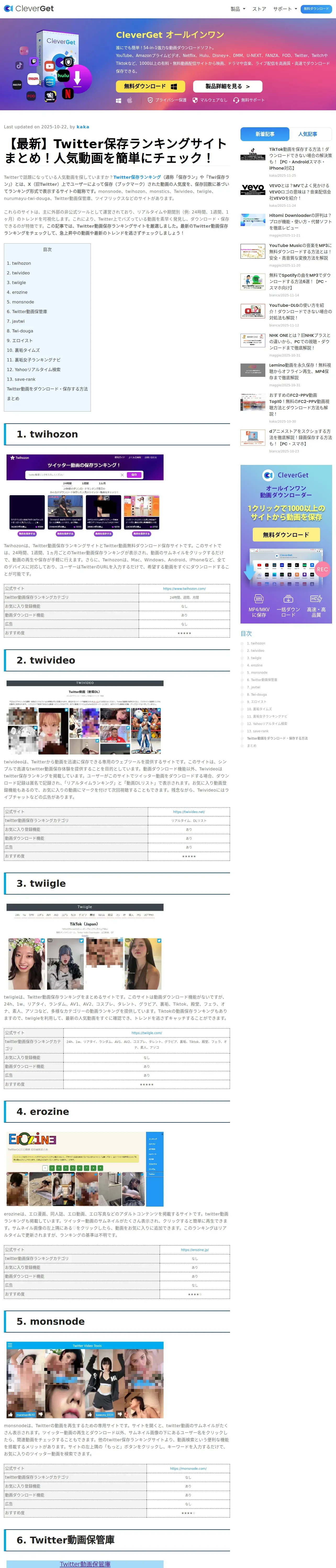Jump to 13. save-rank in 目次 box
The height and width of the screenshot is (1568, 336).
click(21, 379)
